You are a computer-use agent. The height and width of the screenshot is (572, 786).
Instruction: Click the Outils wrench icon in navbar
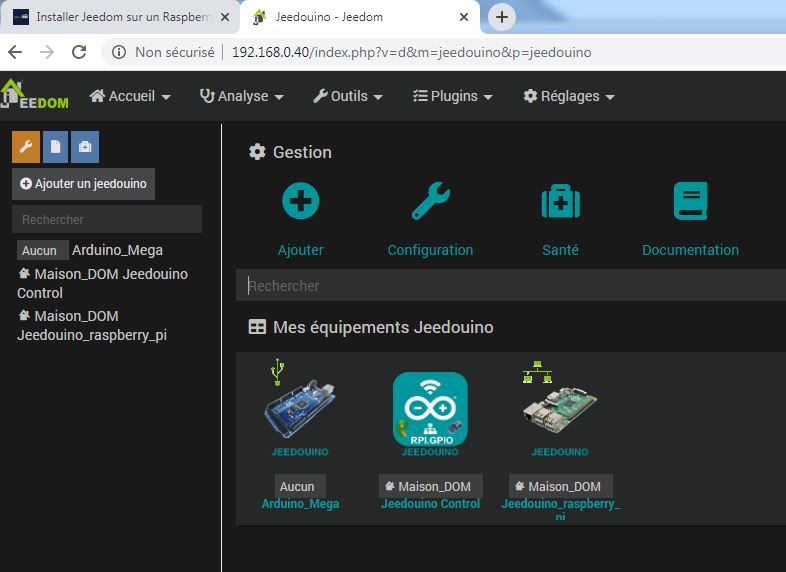[320, 95]
